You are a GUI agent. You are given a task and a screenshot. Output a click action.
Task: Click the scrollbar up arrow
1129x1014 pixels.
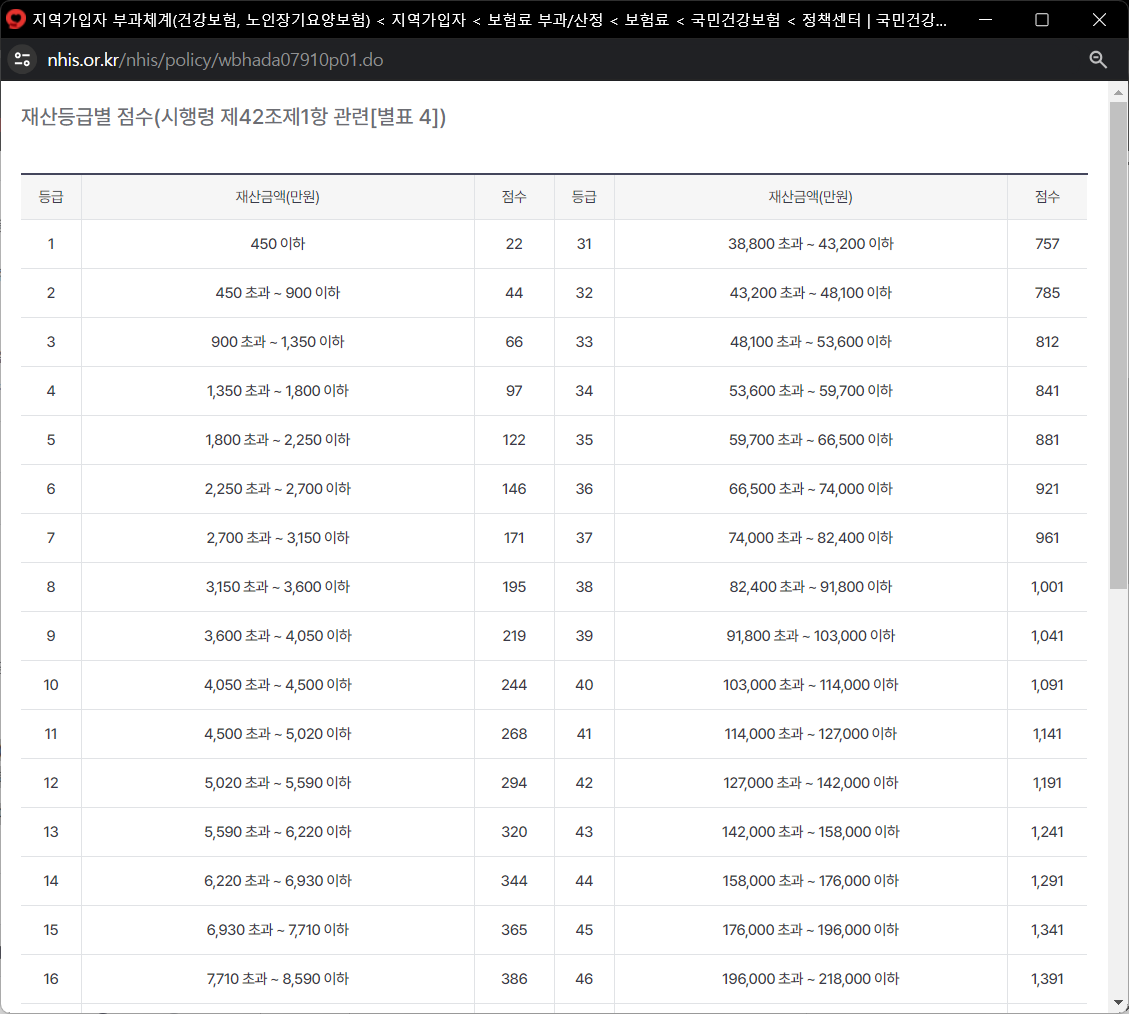[x=1118, y=92]
